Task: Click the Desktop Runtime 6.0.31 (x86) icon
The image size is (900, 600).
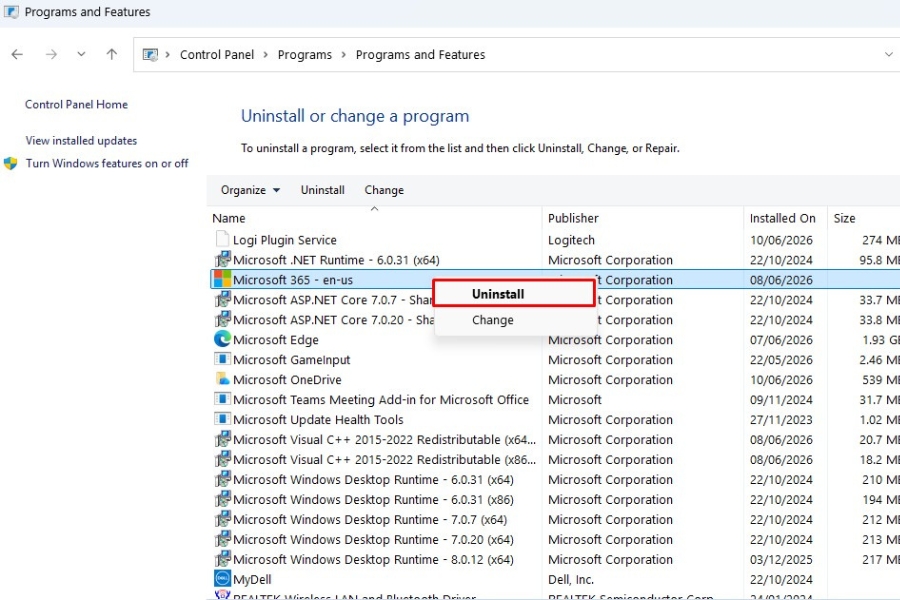Action: click(x=222, y=500)
